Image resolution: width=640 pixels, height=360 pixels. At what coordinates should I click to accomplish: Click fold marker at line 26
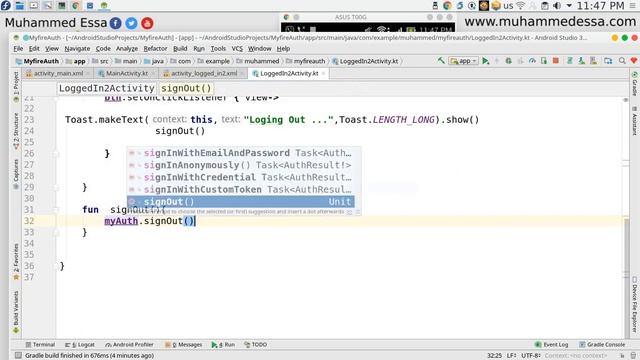56,154
